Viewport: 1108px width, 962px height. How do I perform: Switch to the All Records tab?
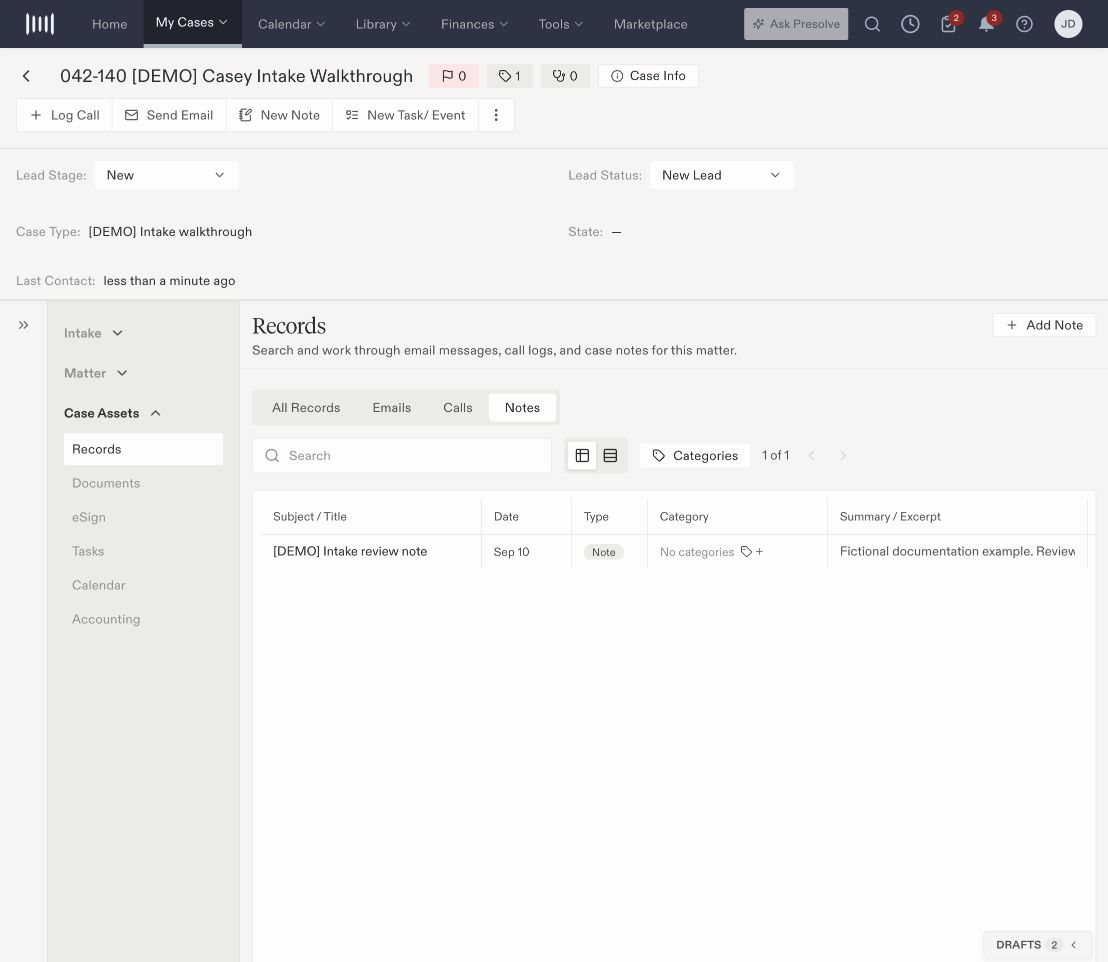[x=306, y=408]
